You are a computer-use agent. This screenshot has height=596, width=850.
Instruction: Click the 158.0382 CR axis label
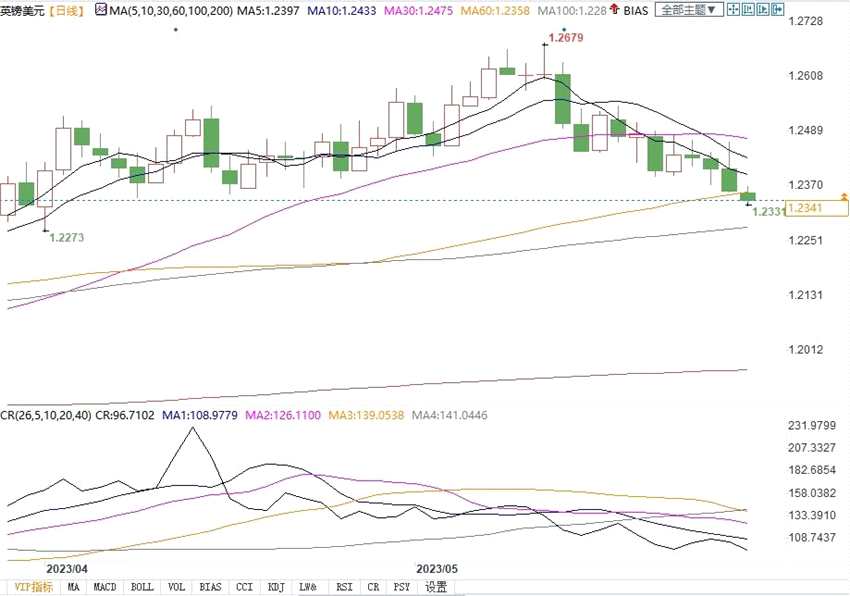[x=812, y=493]
